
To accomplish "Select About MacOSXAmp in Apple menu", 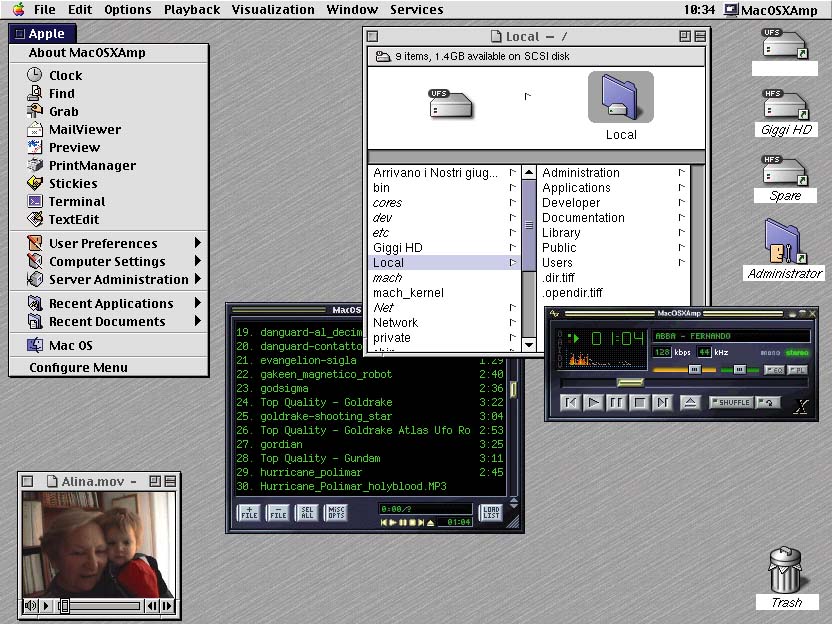I will [x=109, y=53].
